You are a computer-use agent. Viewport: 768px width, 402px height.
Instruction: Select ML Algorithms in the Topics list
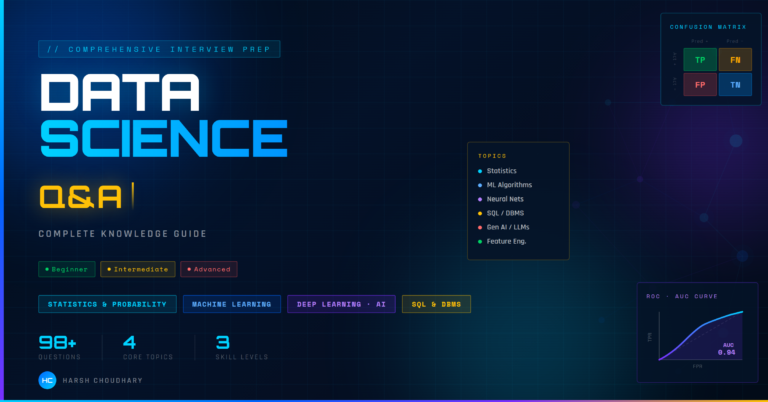click(505, 185)
